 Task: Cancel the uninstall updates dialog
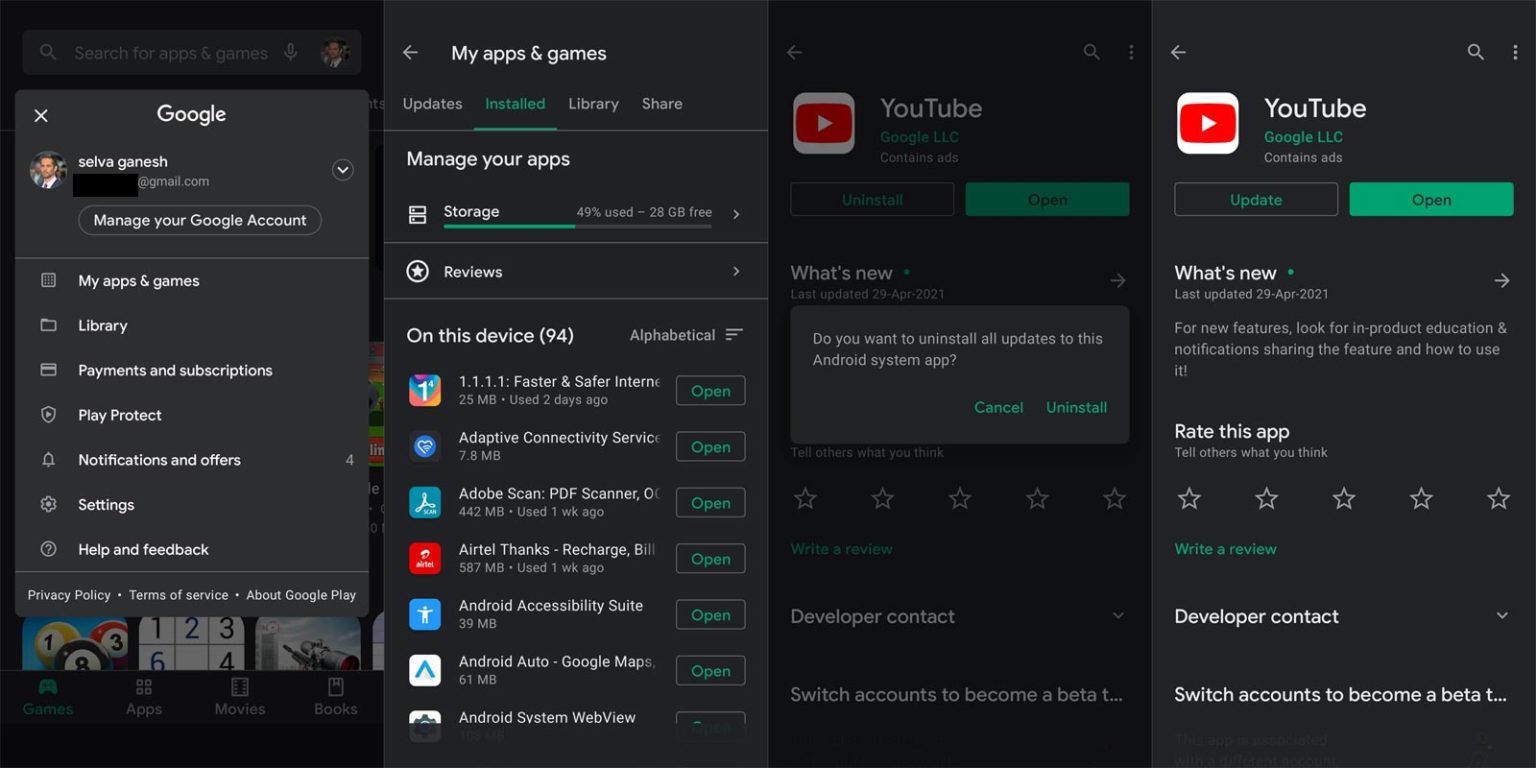point(999,408)
